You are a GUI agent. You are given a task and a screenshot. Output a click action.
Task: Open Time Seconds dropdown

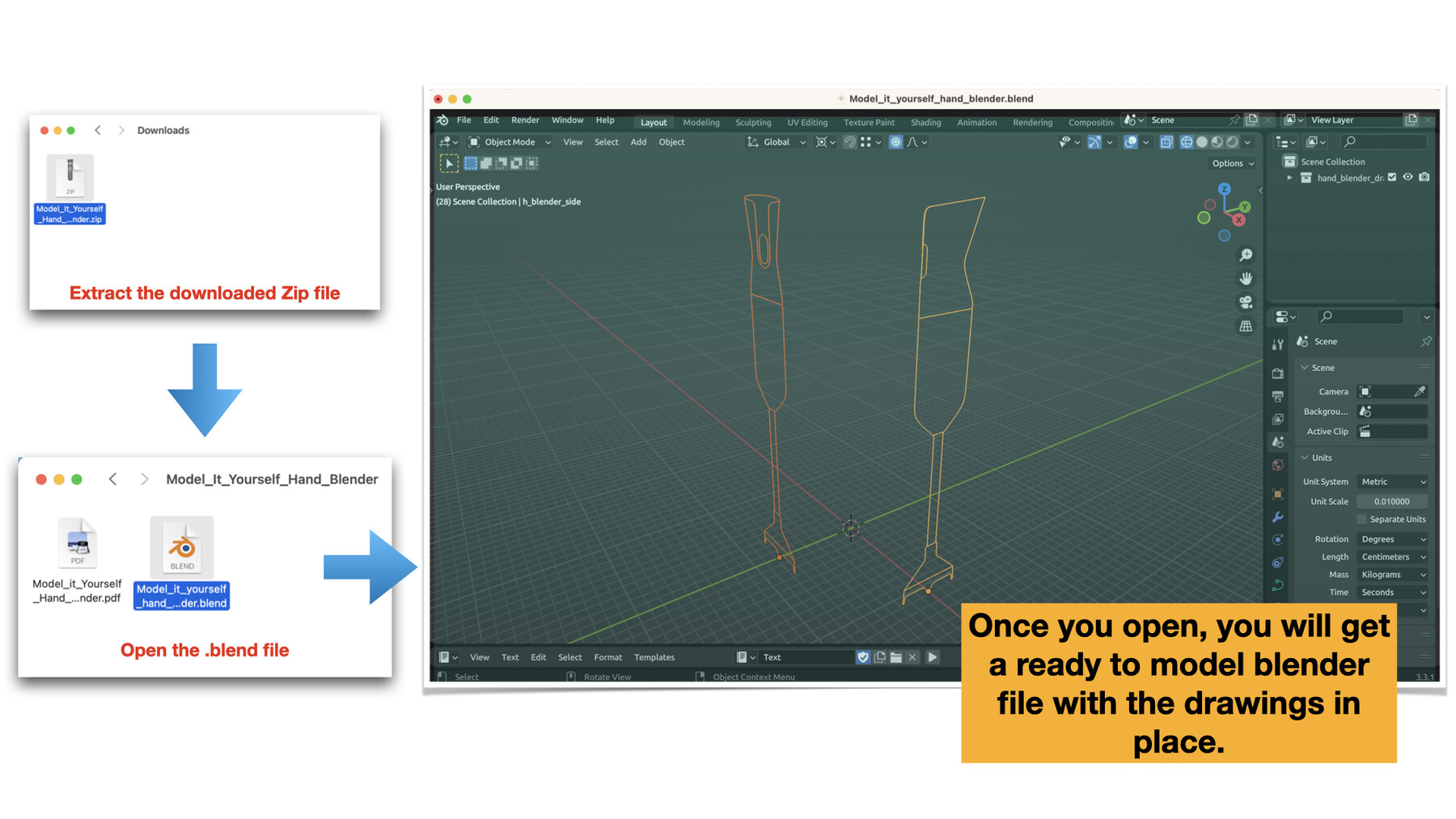pyautogui.click(x=1393, y=593)
